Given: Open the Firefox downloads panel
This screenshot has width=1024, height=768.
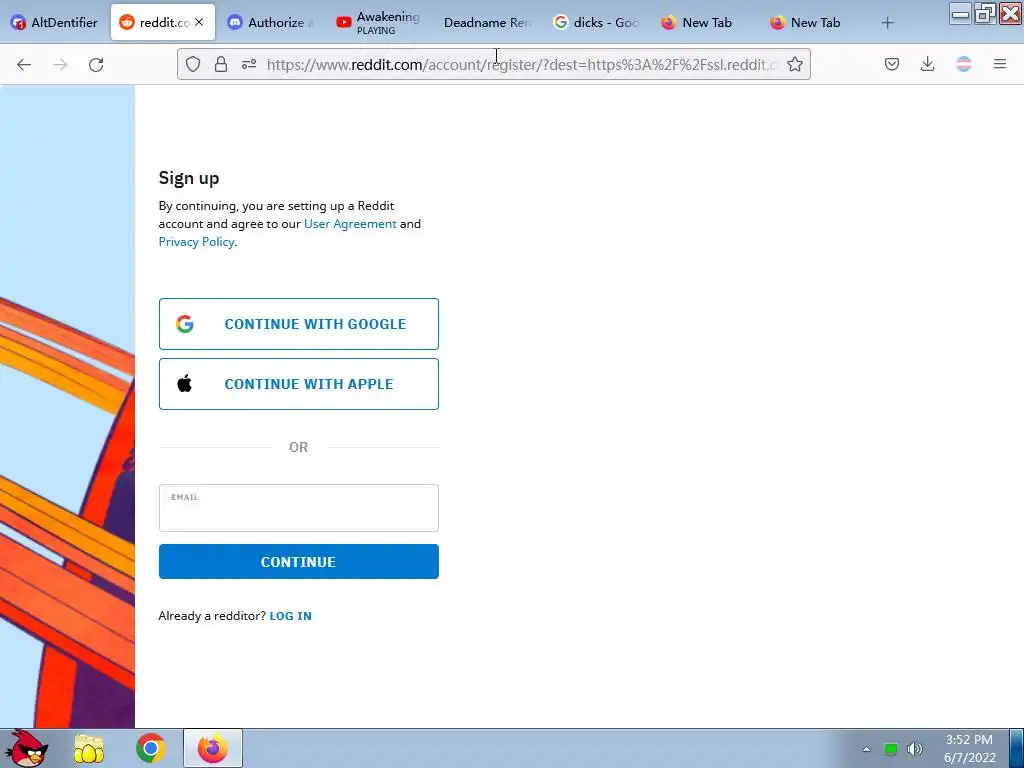Looking at the screenshot, I should 927,64.
